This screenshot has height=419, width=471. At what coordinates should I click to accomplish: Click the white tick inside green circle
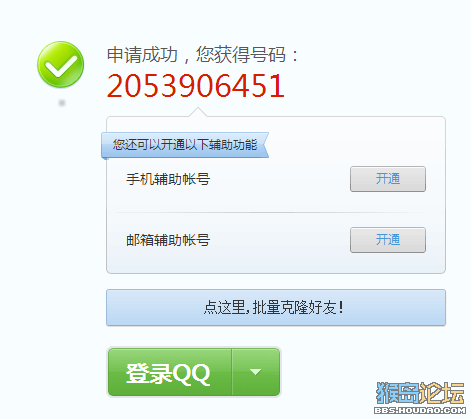point(61,66)
